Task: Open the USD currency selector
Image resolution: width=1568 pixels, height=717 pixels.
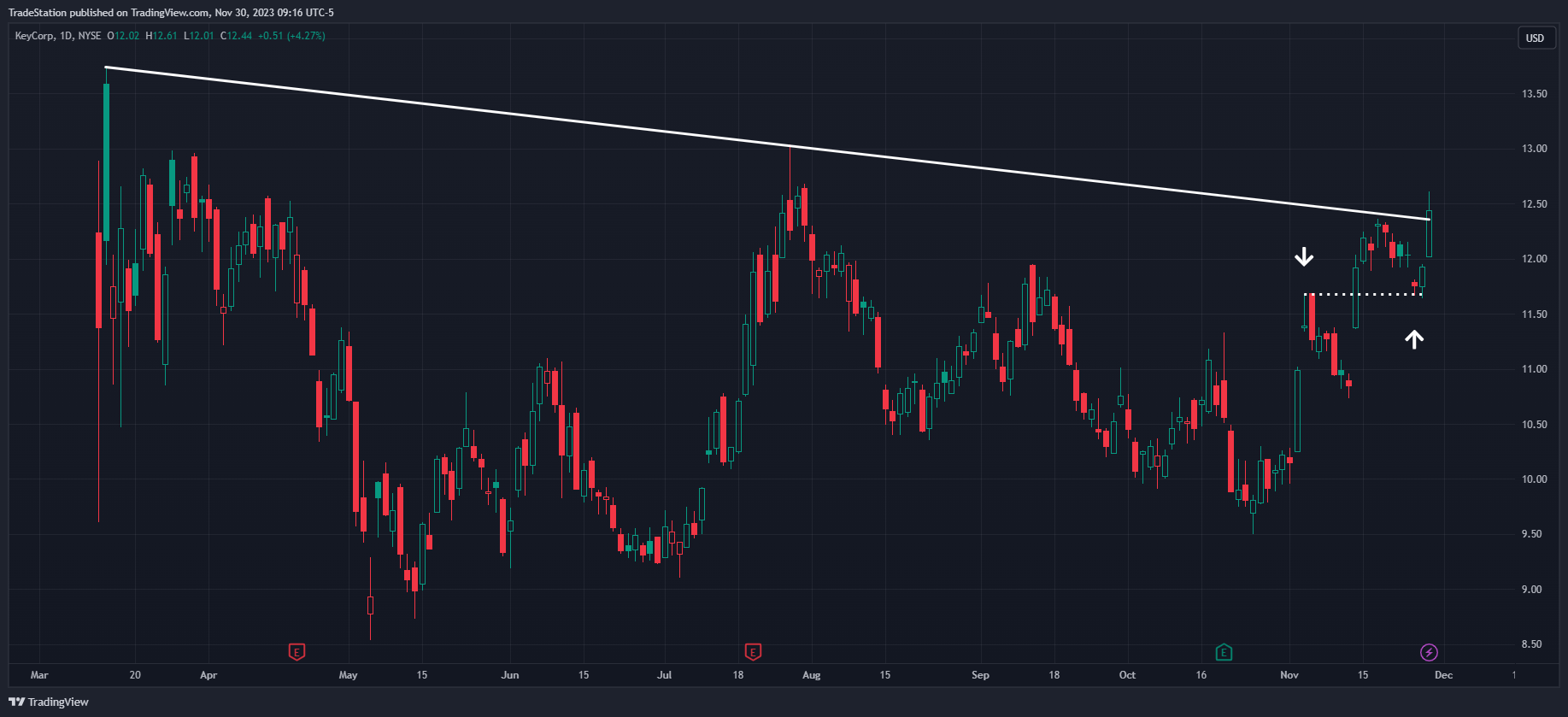Action: 1535,38
